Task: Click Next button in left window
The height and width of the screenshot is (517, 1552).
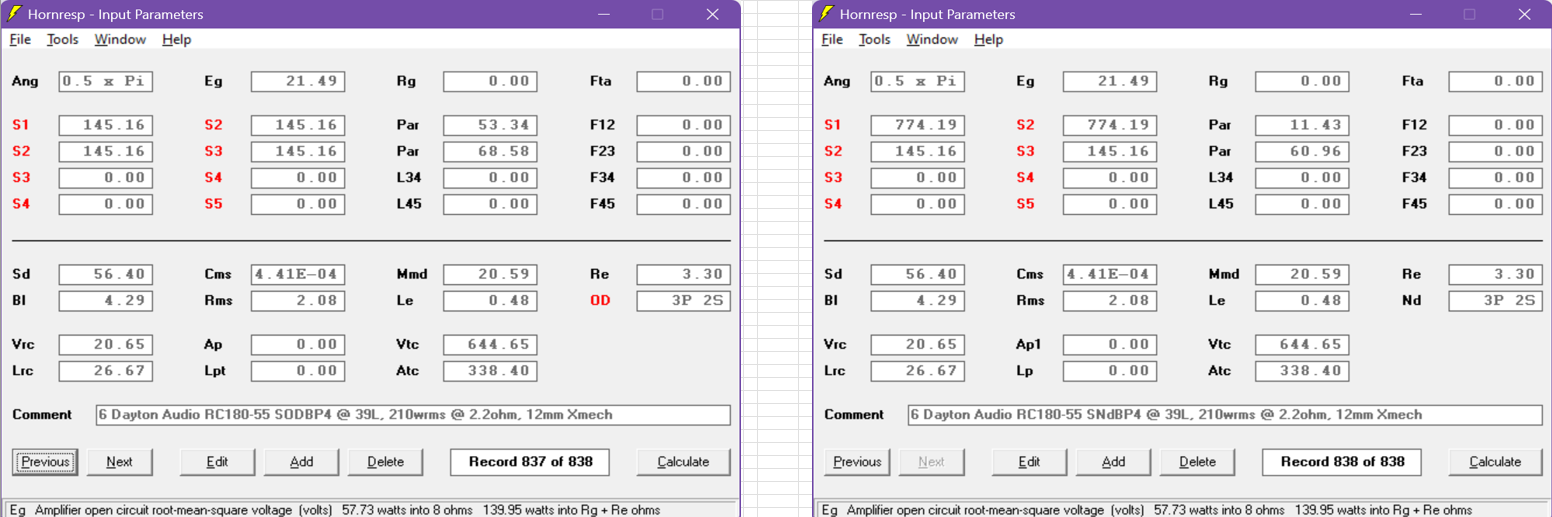Action: (119, 462)
